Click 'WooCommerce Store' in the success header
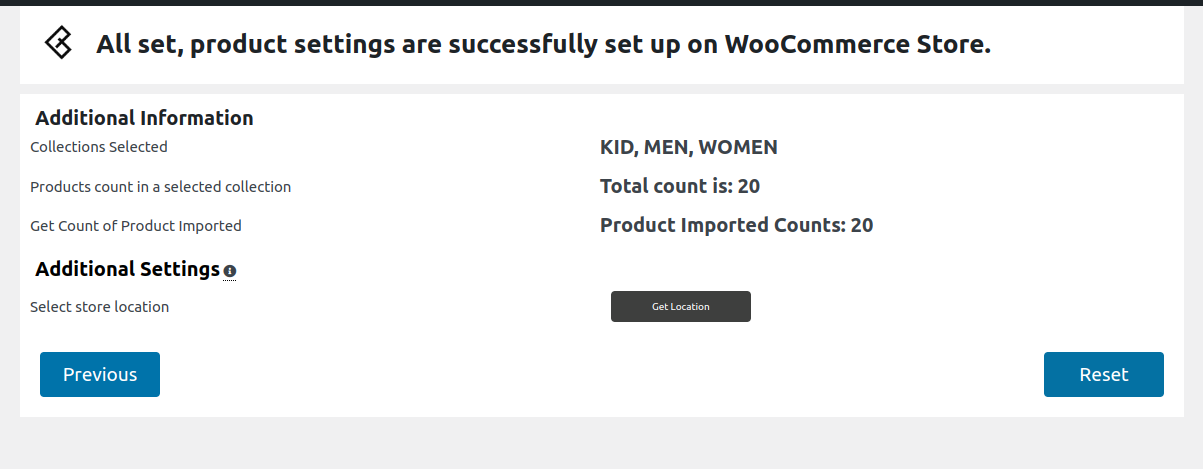The image size is (1203, 469). tap(857, 44)
